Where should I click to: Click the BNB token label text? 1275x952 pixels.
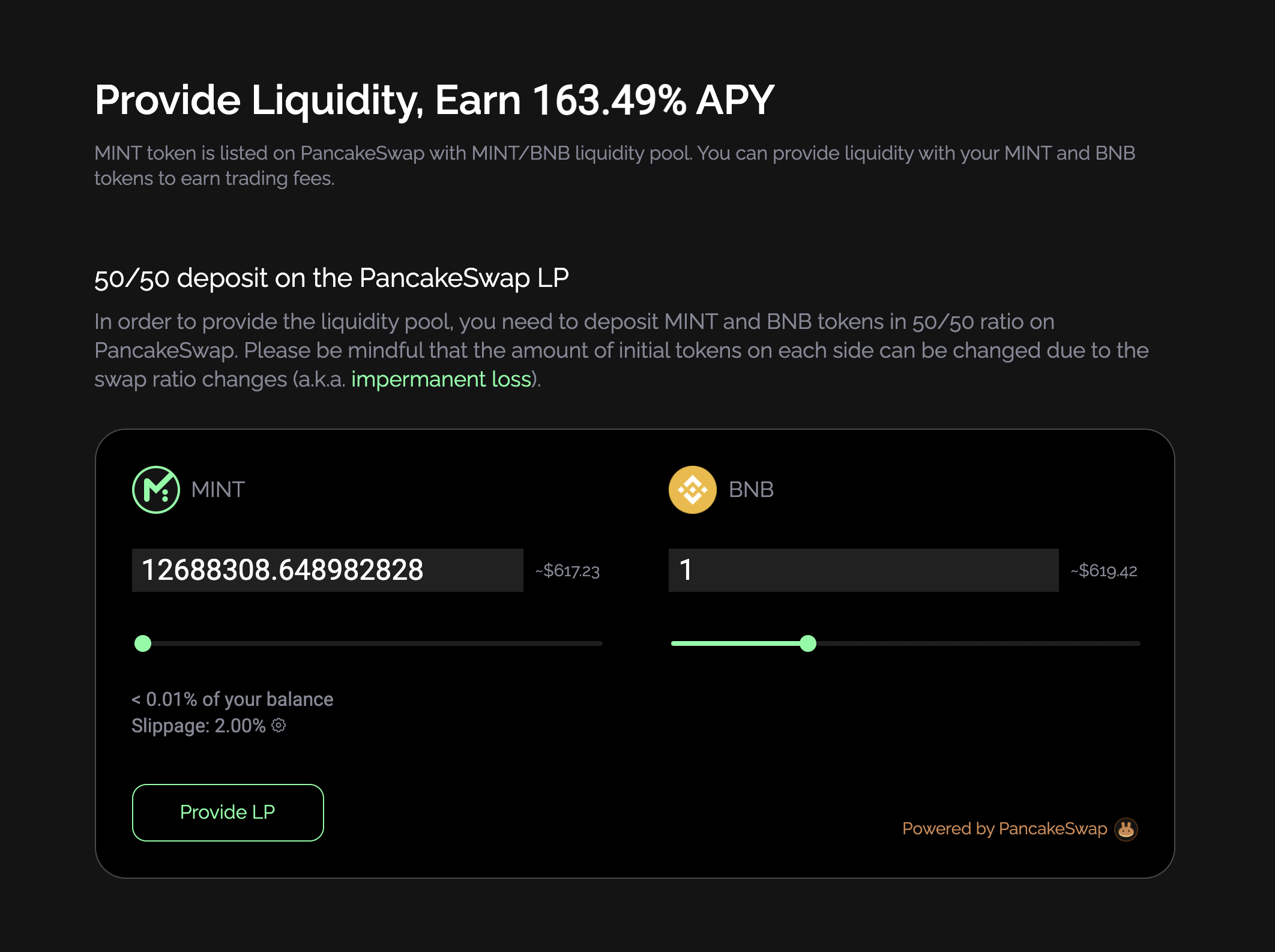click(751, 490)
